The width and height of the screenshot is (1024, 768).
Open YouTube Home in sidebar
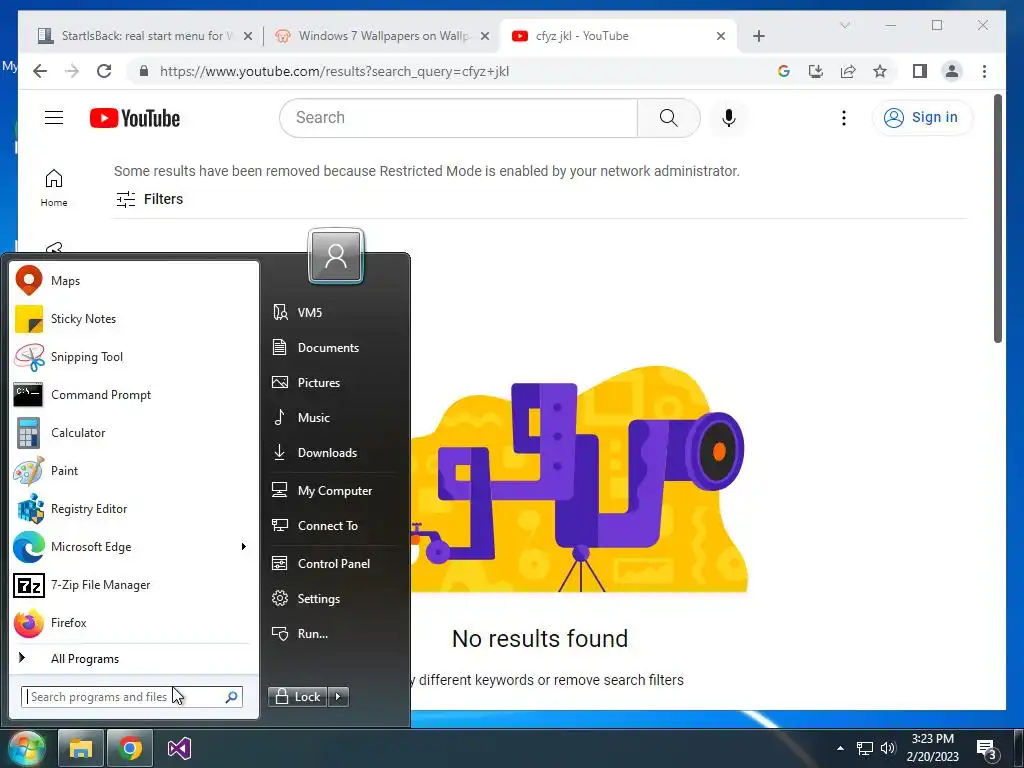tap(54, 188)
